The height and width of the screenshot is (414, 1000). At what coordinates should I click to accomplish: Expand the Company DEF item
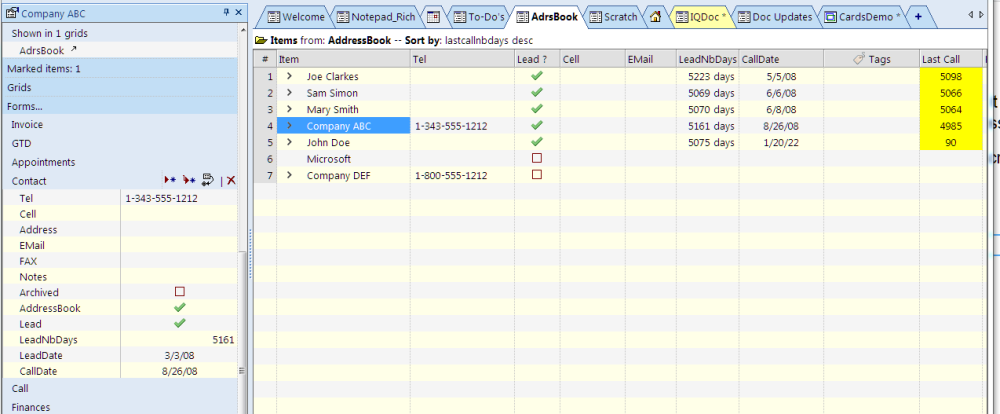point(289,175)
